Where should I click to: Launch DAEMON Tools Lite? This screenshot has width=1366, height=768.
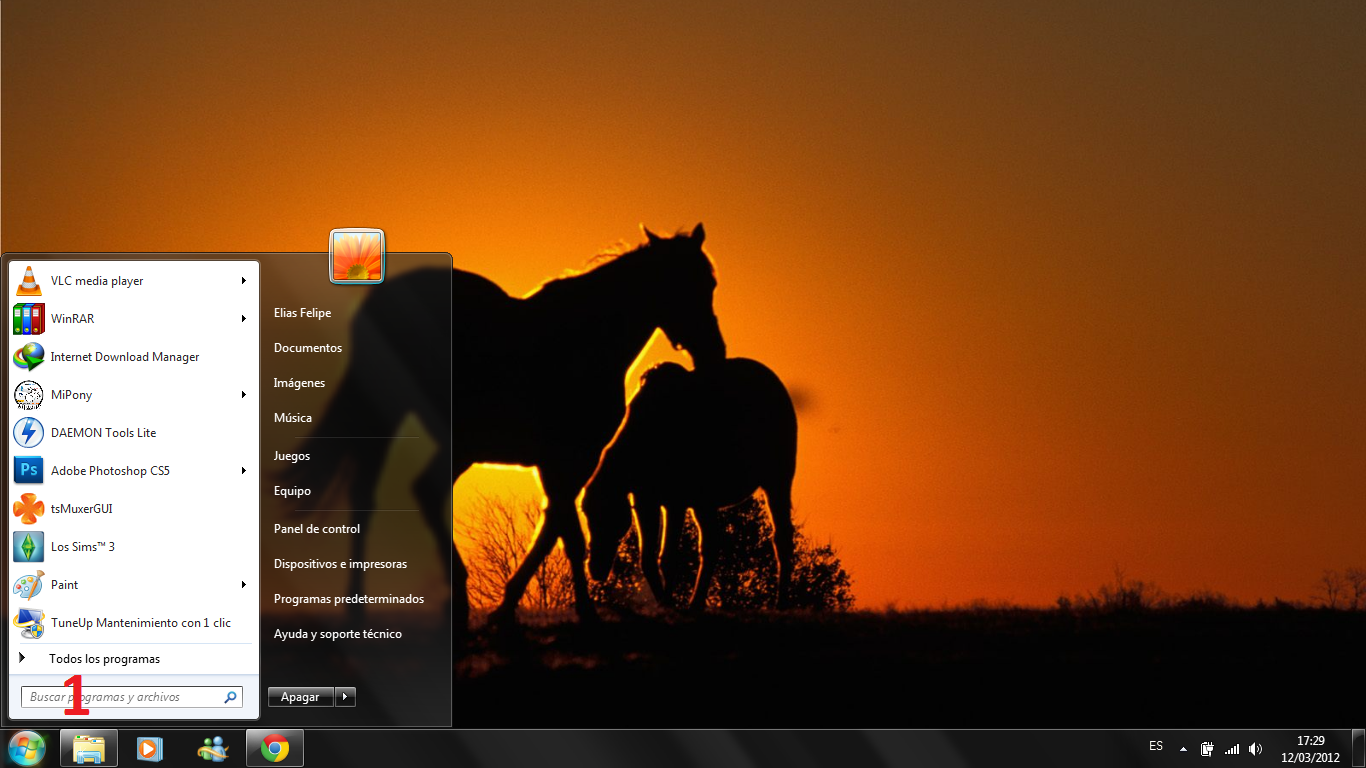pyautogui.click(x=134, y=433)
